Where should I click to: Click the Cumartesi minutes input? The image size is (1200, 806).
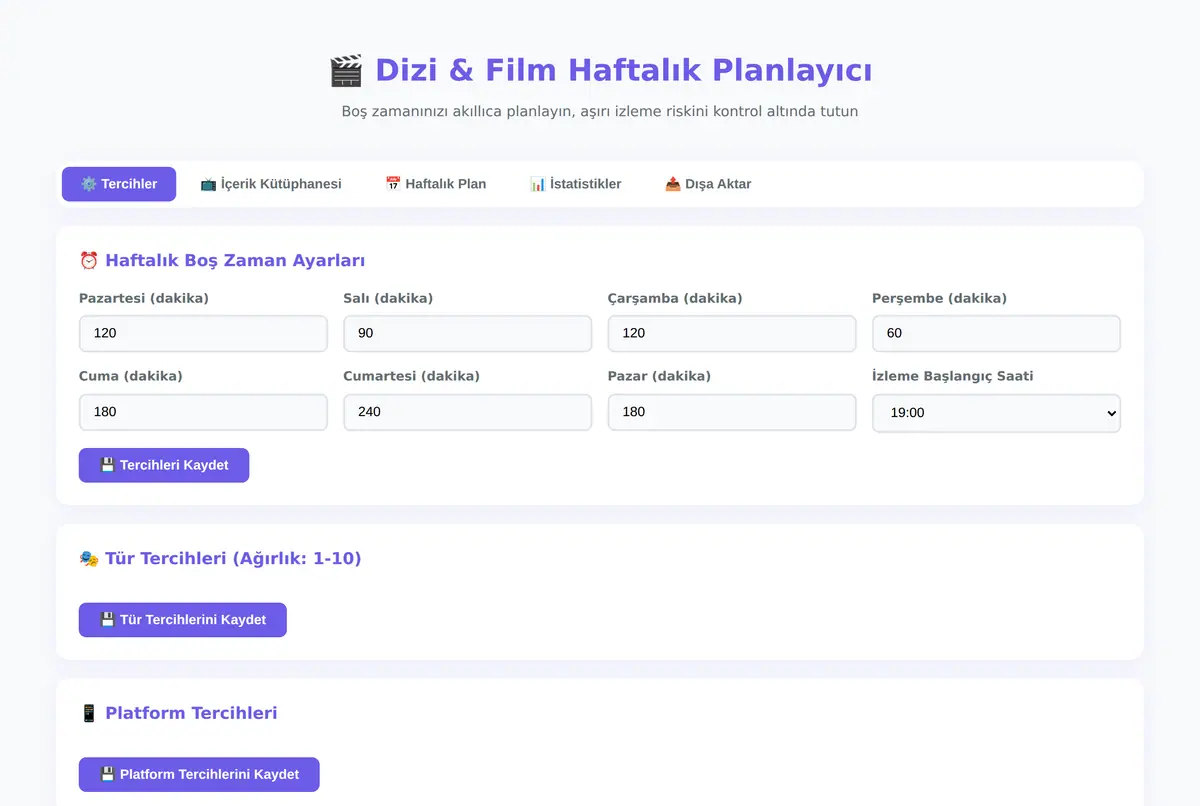pyautogui.click(x=467, y=412)
